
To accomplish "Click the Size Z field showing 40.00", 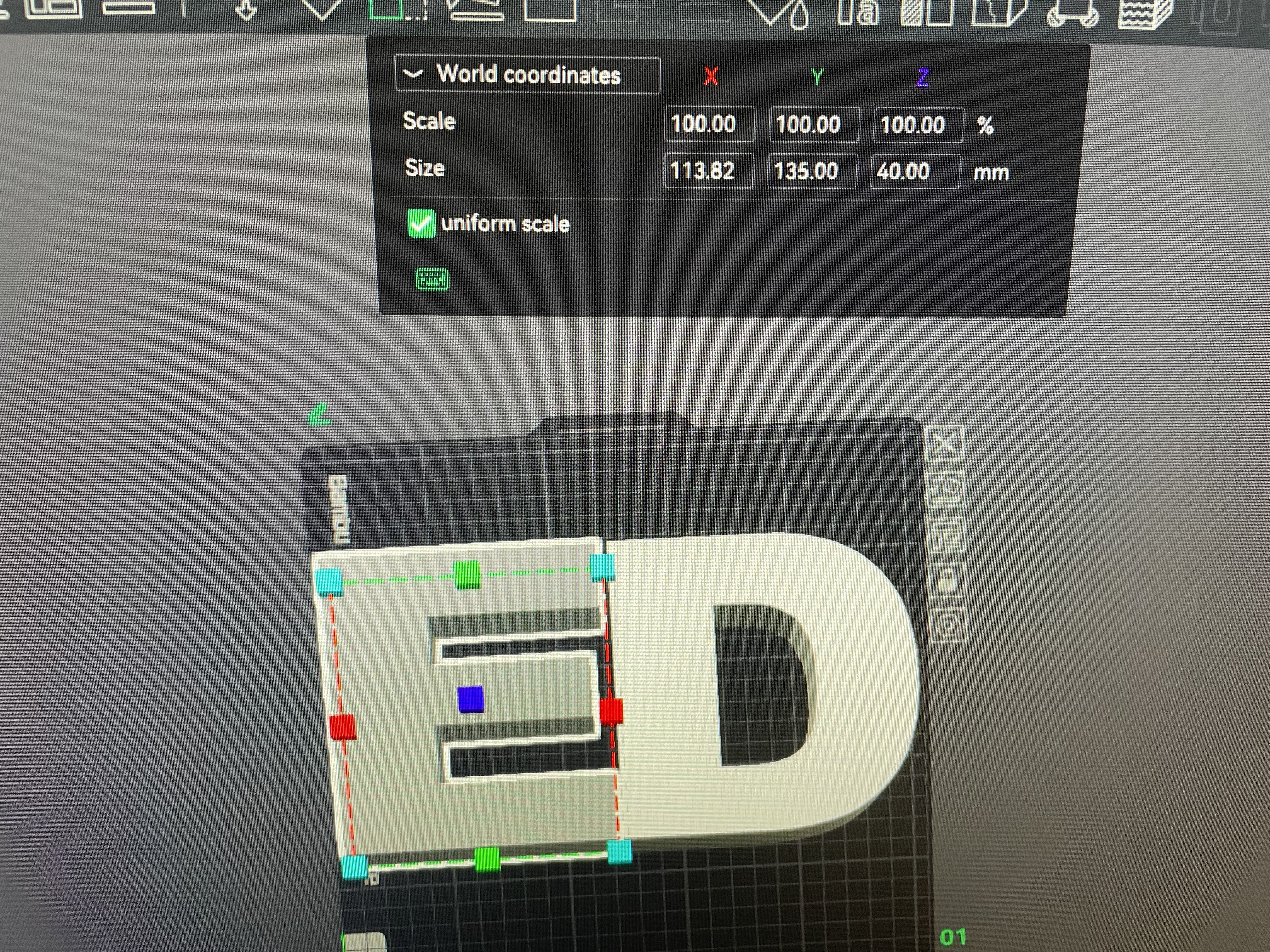I will pos(915,172).
